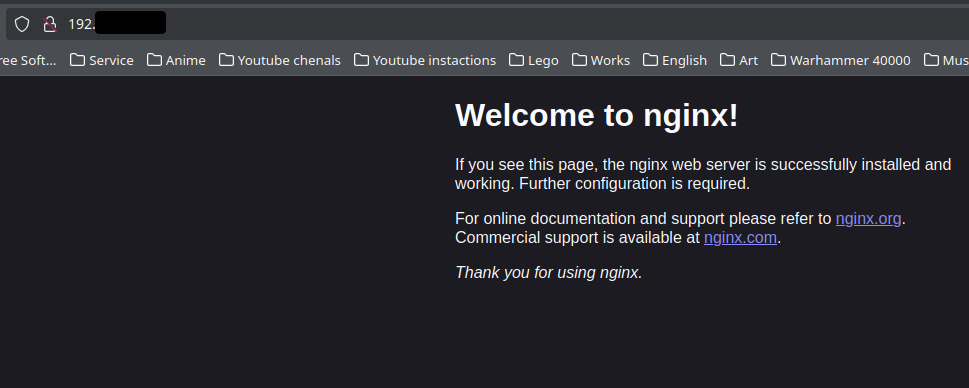Open the Service bookmarks folder
The image size is (969, 388).
click(x=102, y=60)
